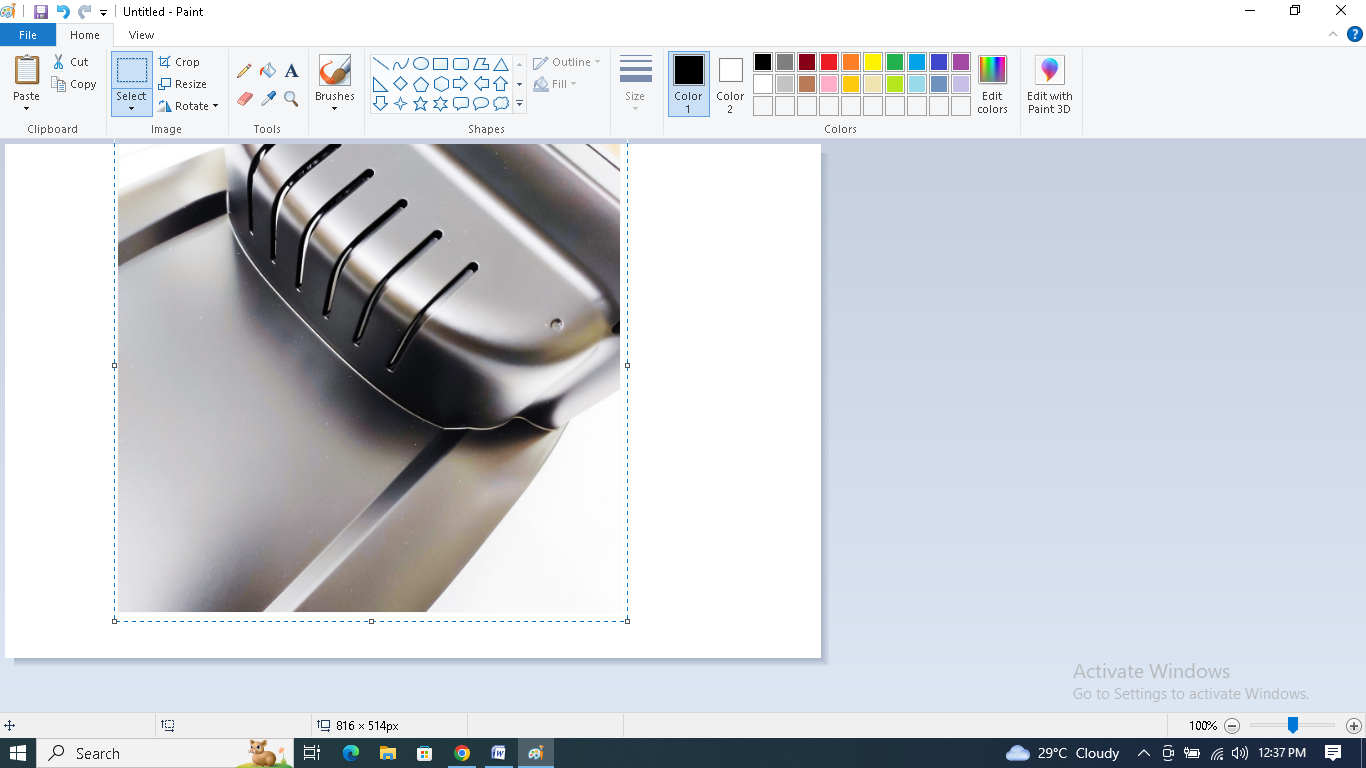This screenshot has width=1366, height=768.
Task: Click the Zoom out minus button
Action: (x=1232, y=726)
